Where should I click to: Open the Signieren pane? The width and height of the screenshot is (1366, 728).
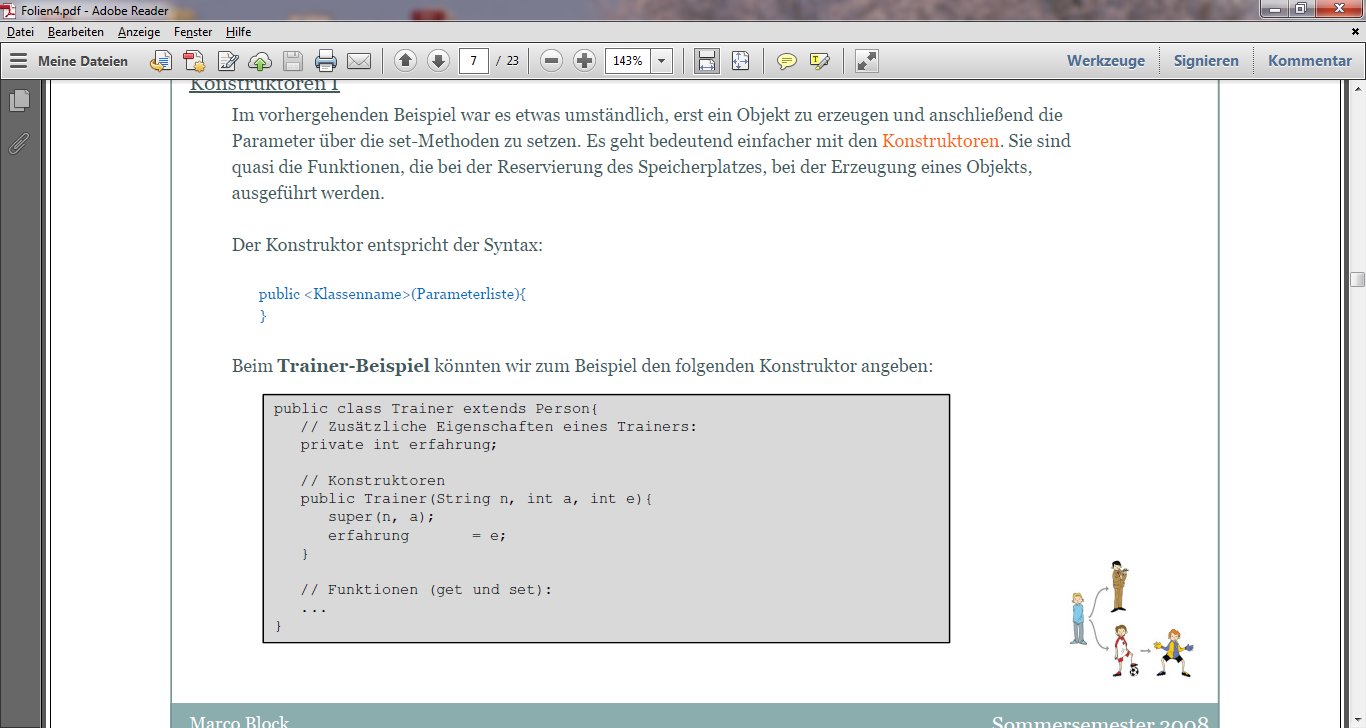click(x=1206, y=61)
